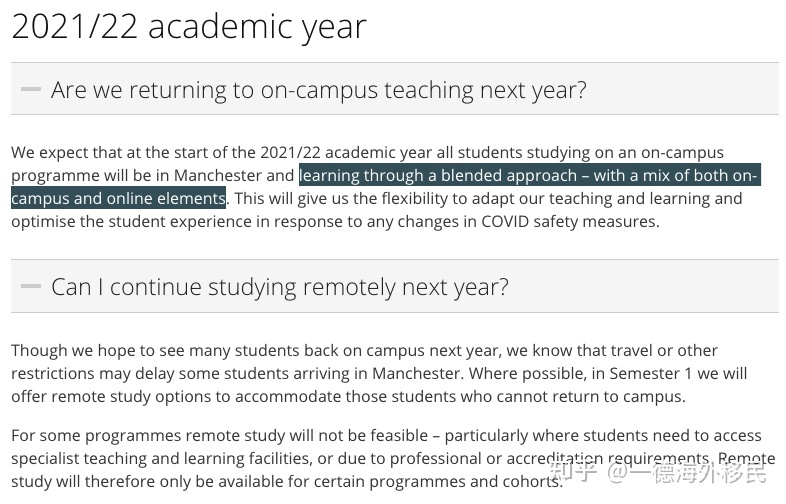786x504 pixels.
Task: Click 'restrictions may delay some students' line
Action: pos(379,374)
